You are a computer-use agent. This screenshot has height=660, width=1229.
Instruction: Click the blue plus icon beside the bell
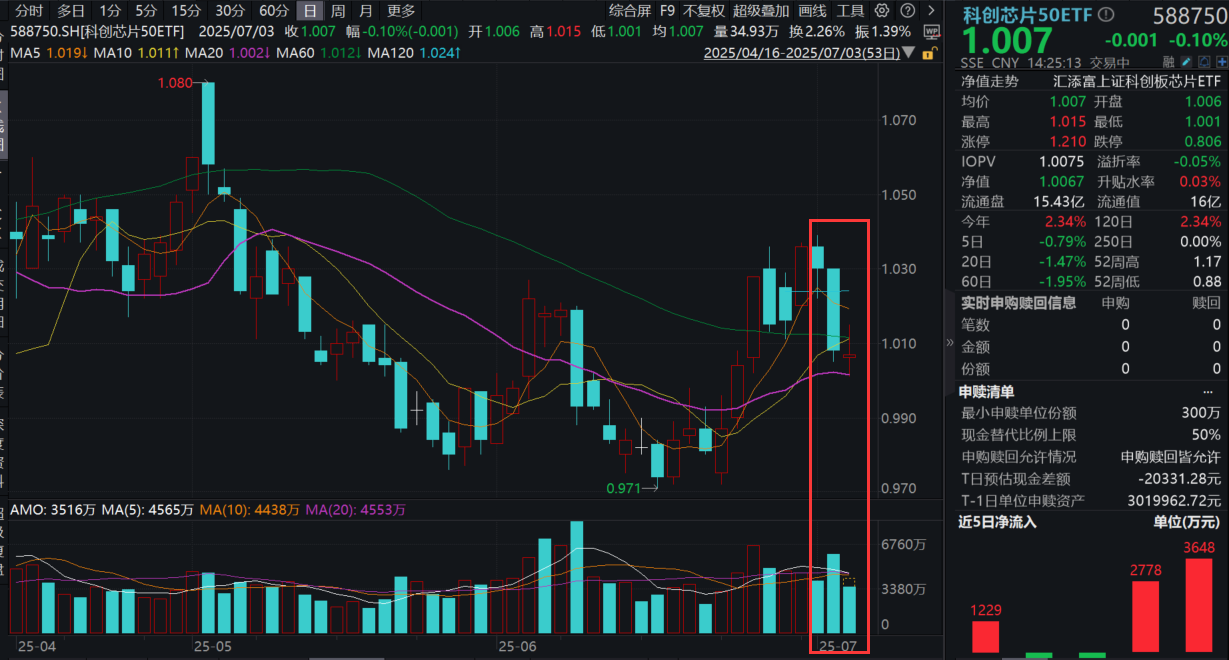click(1222, 61)
